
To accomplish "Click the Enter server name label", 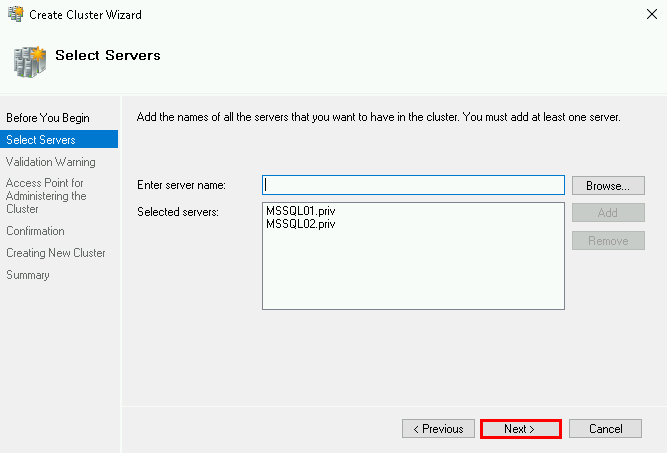I will (x=181, y=185).
